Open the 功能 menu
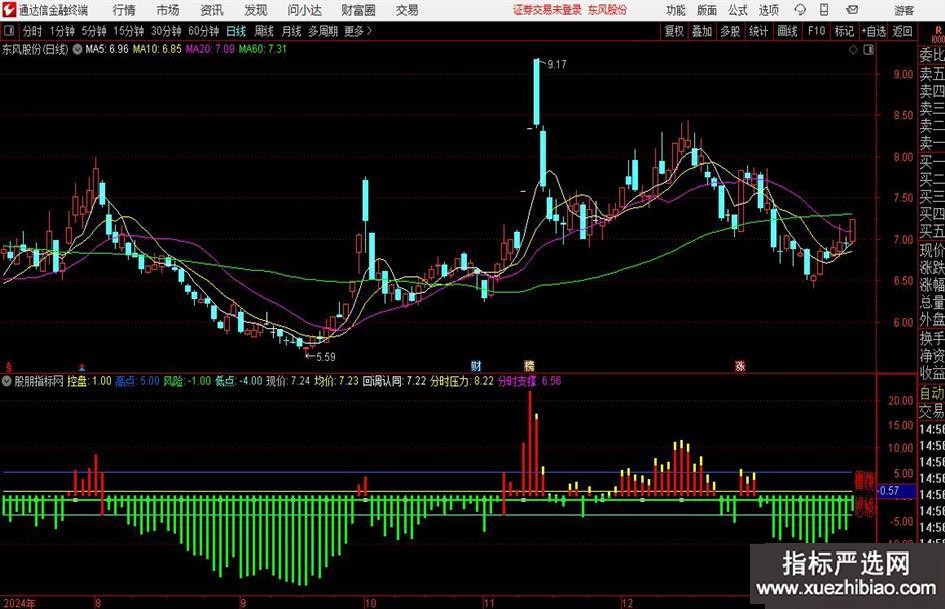Screen dimensions: 945x609 676,10
